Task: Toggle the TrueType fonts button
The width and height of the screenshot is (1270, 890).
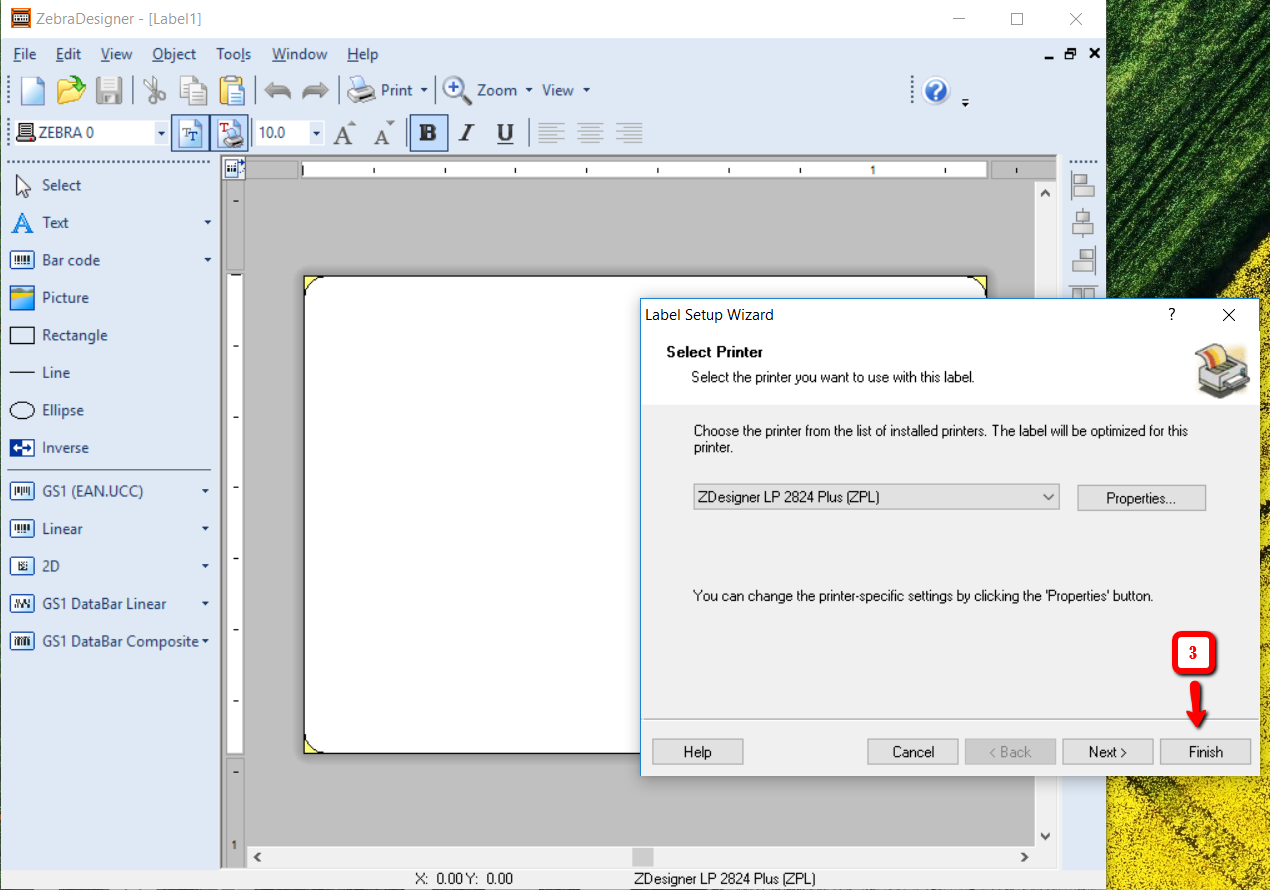Action: pyautogui.click(x=190, y=132)
